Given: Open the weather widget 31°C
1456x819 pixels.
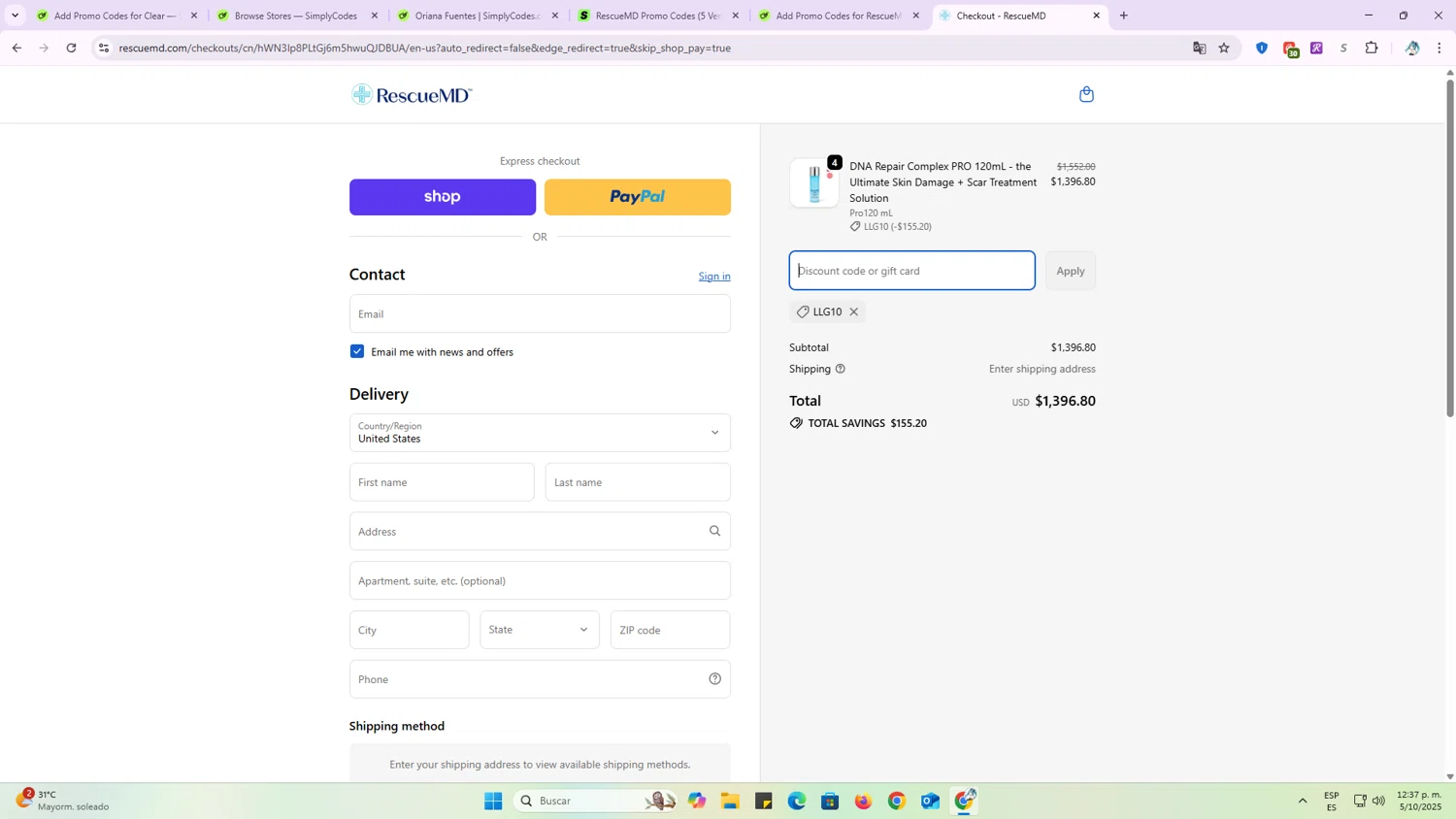Looking at the screenshot, I should [x=62, y=801].
